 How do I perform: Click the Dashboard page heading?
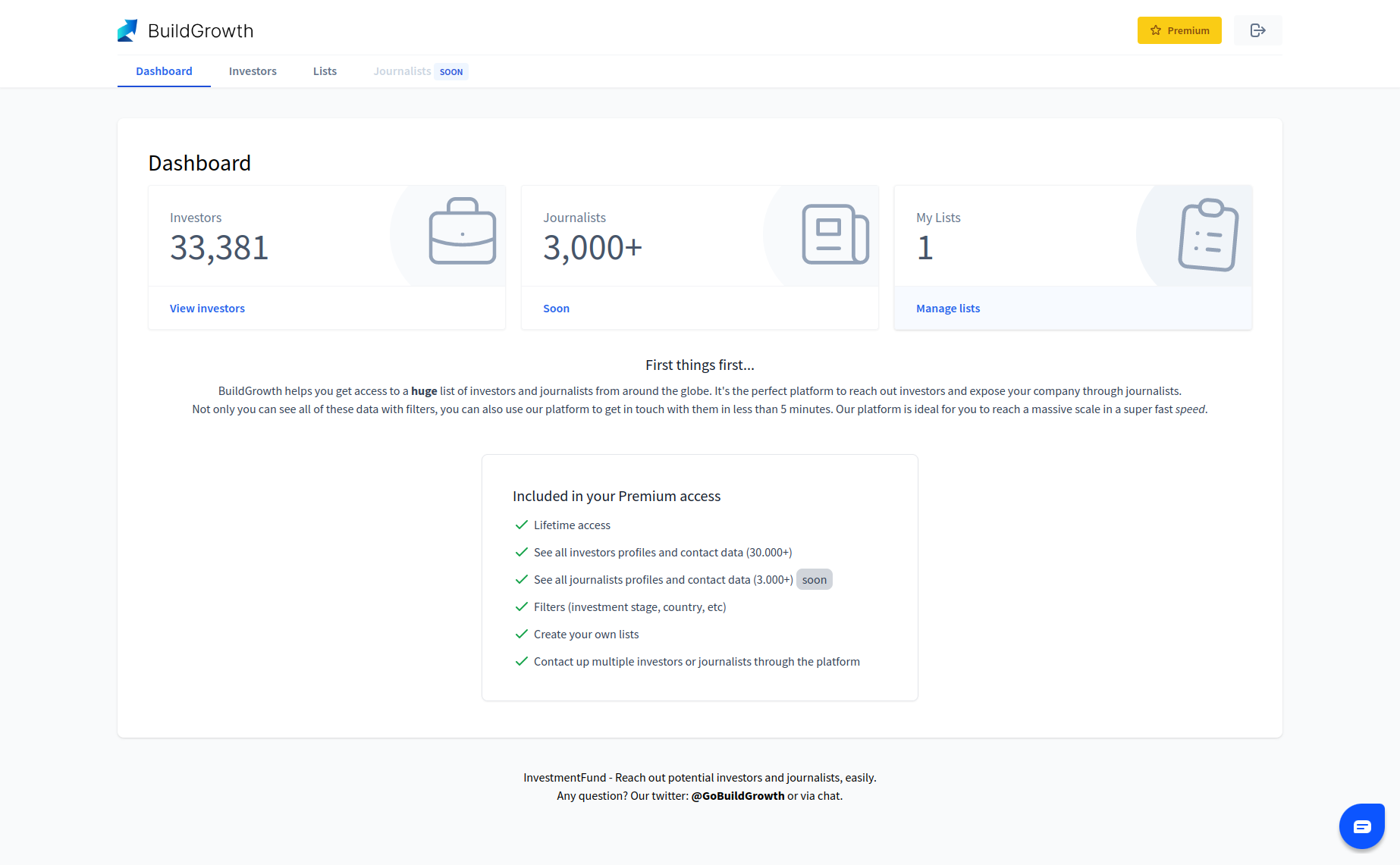pyautogui.click(x=199, y=163)
